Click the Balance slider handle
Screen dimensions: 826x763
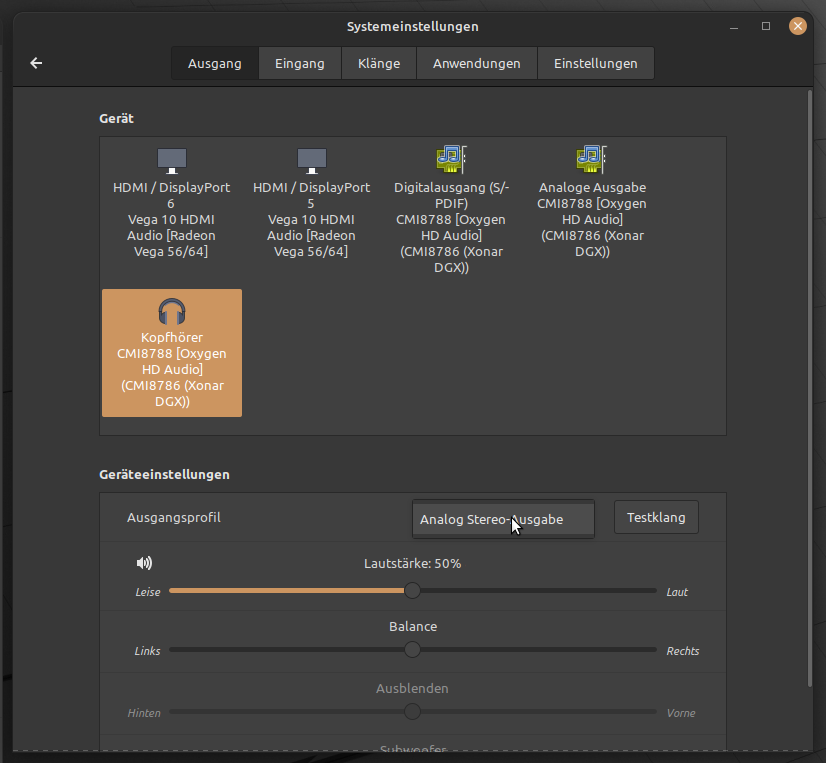412,650
